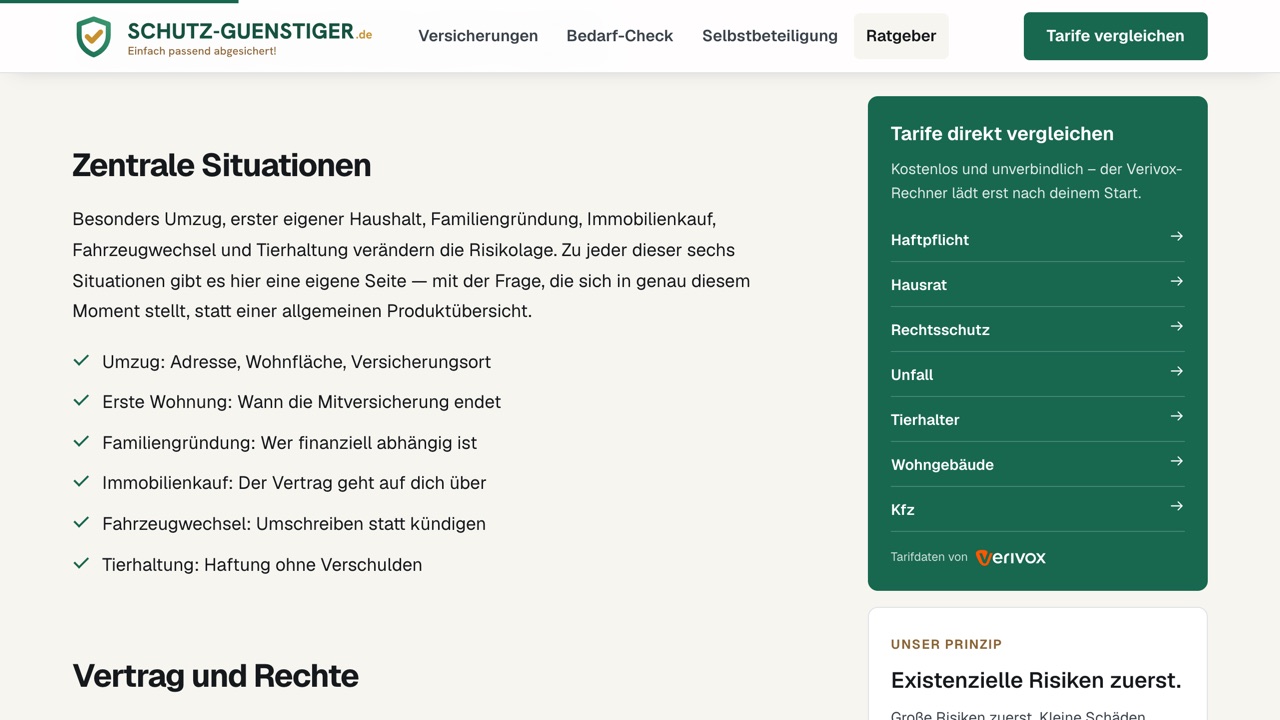Open the Hausrat comparison link
Screen dimensions: 1280x720
point(1037,285)
